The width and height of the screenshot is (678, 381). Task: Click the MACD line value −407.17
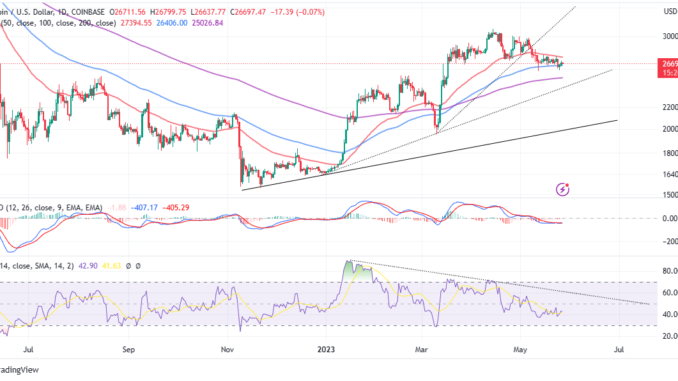[x=144, y=208]
